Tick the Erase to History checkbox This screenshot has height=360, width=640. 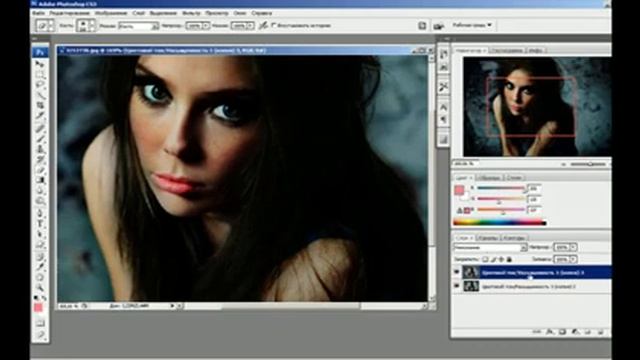coord(274,25)
